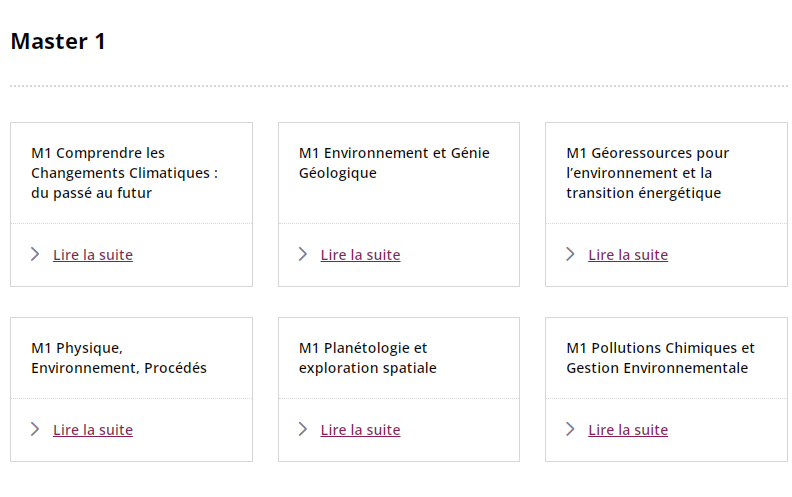The image size is (792, 497).
Task: Open 'Lire la suite' for Environnement et Génie Géologique
Action: pos(360,255)
